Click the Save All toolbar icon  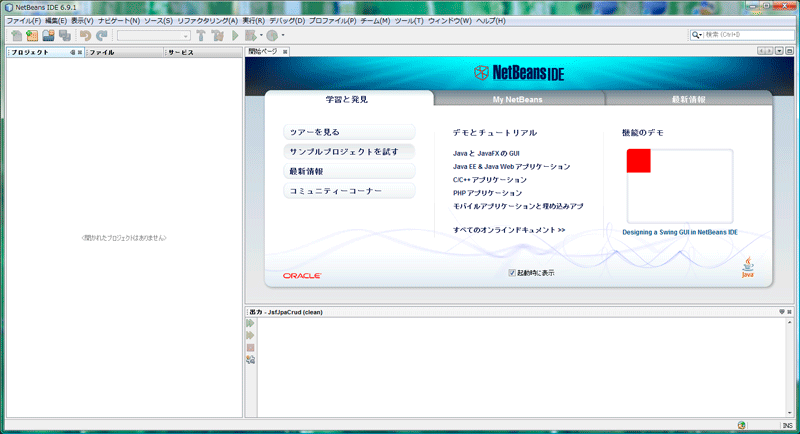click(65, 36)
